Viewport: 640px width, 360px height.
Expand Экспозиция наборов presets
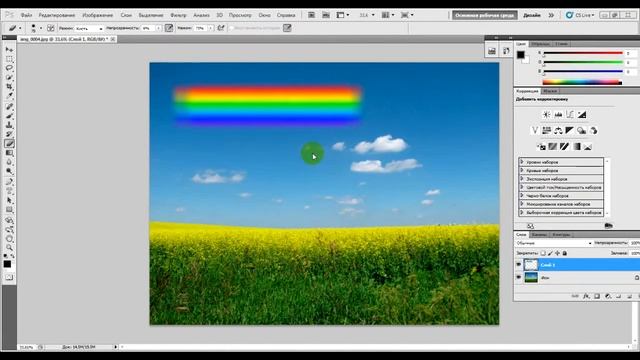522,179
